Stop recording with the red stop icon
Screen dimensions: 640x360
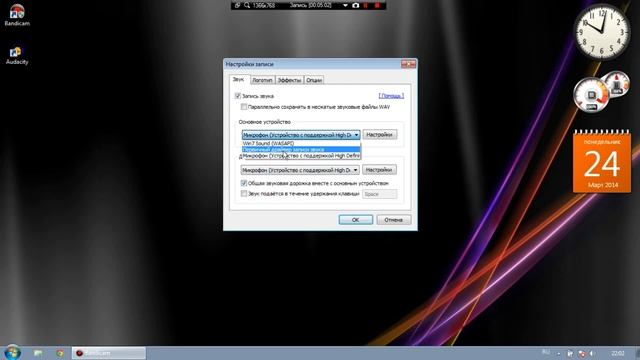pos(377,5)
